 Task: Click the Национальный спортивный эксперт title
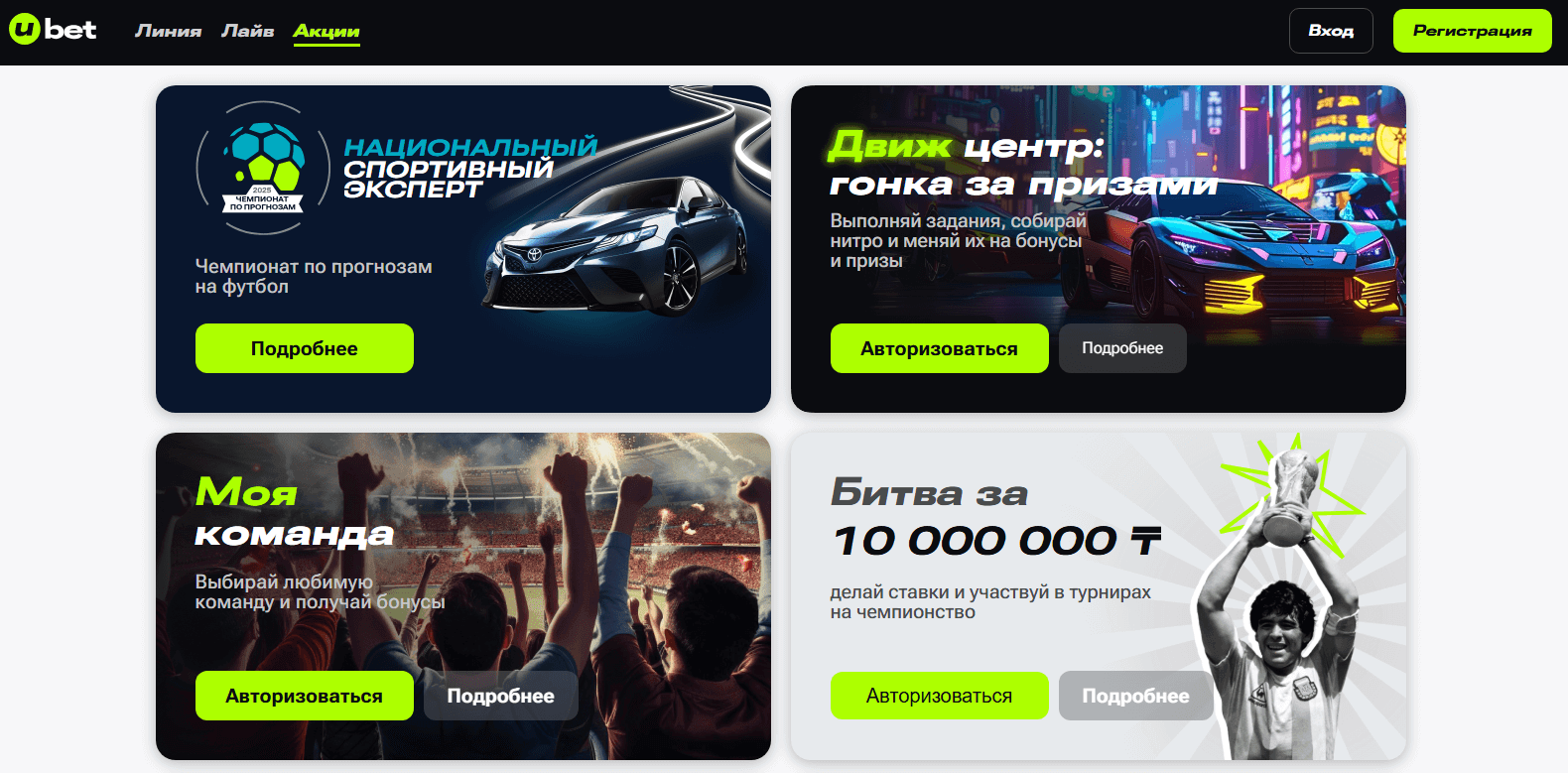click(470, 168)
